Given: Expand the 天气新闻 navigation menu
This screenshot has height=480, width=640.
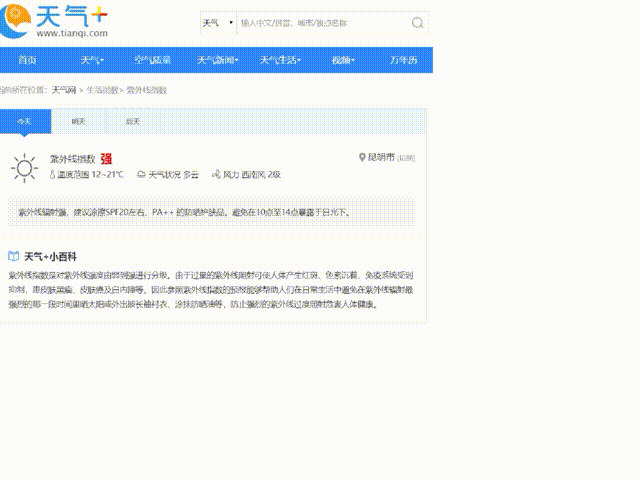Looking at the screenshot, I should (x=217, y=60).
